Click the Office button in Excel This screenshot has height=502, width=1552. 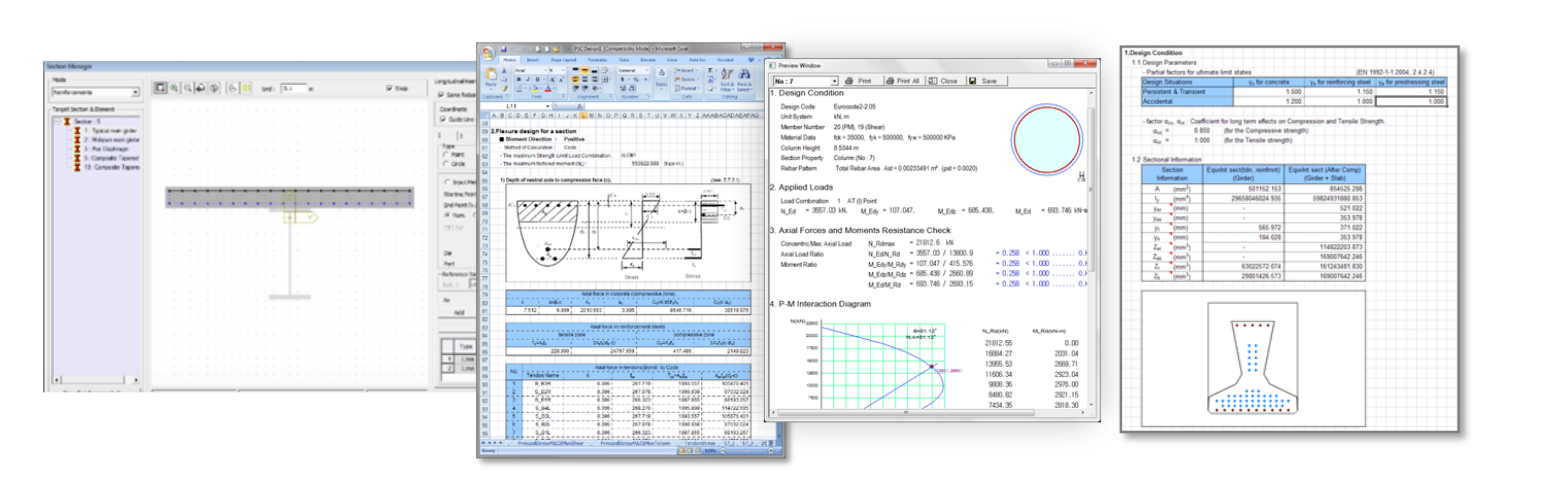[489, 53]
